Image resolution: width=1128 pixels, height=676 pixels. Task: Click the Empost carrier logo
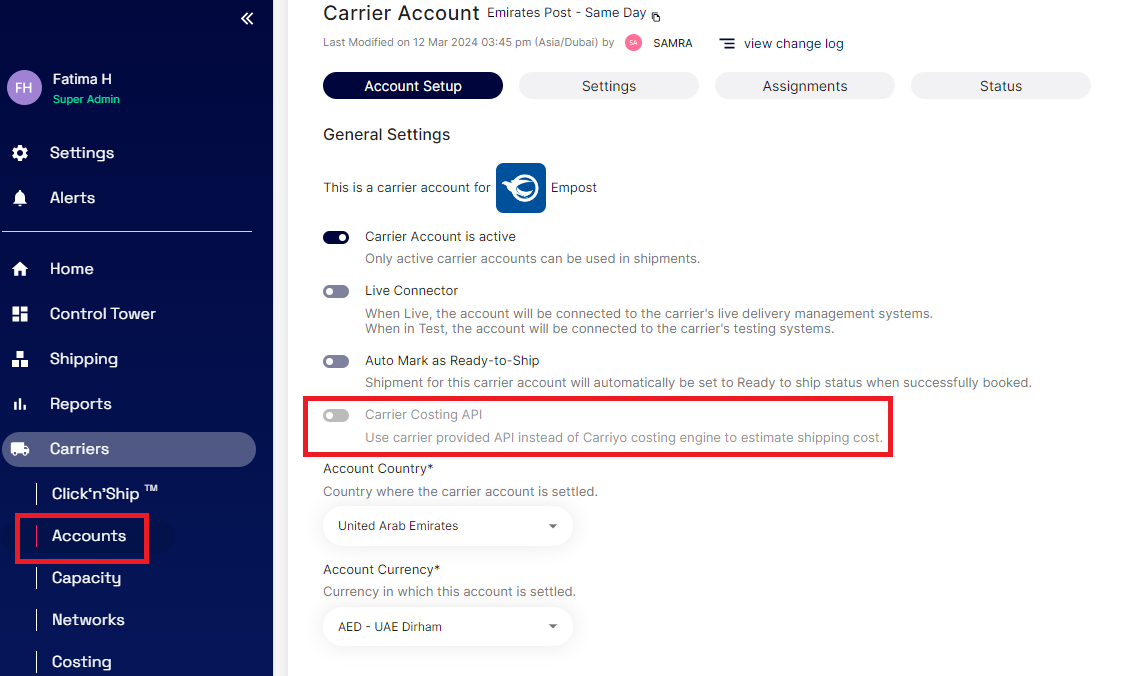point(521,188)
